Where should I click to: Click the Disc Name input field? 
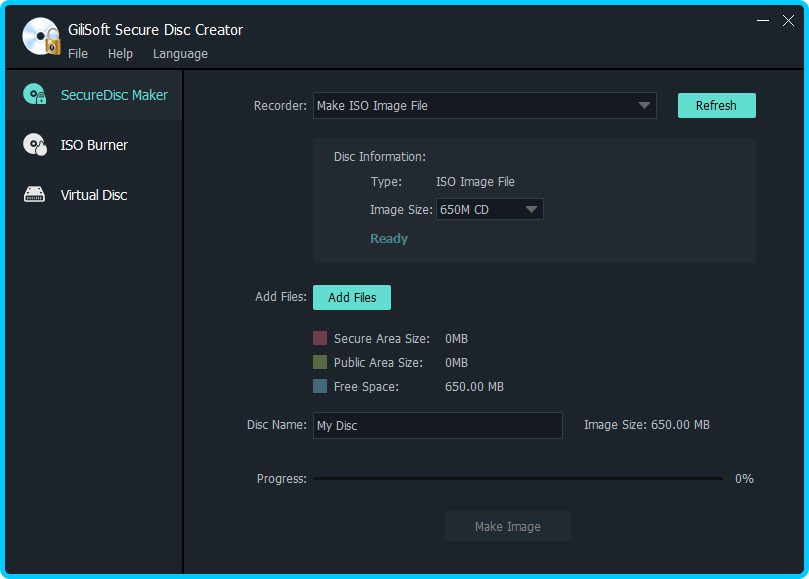[438, 425]
